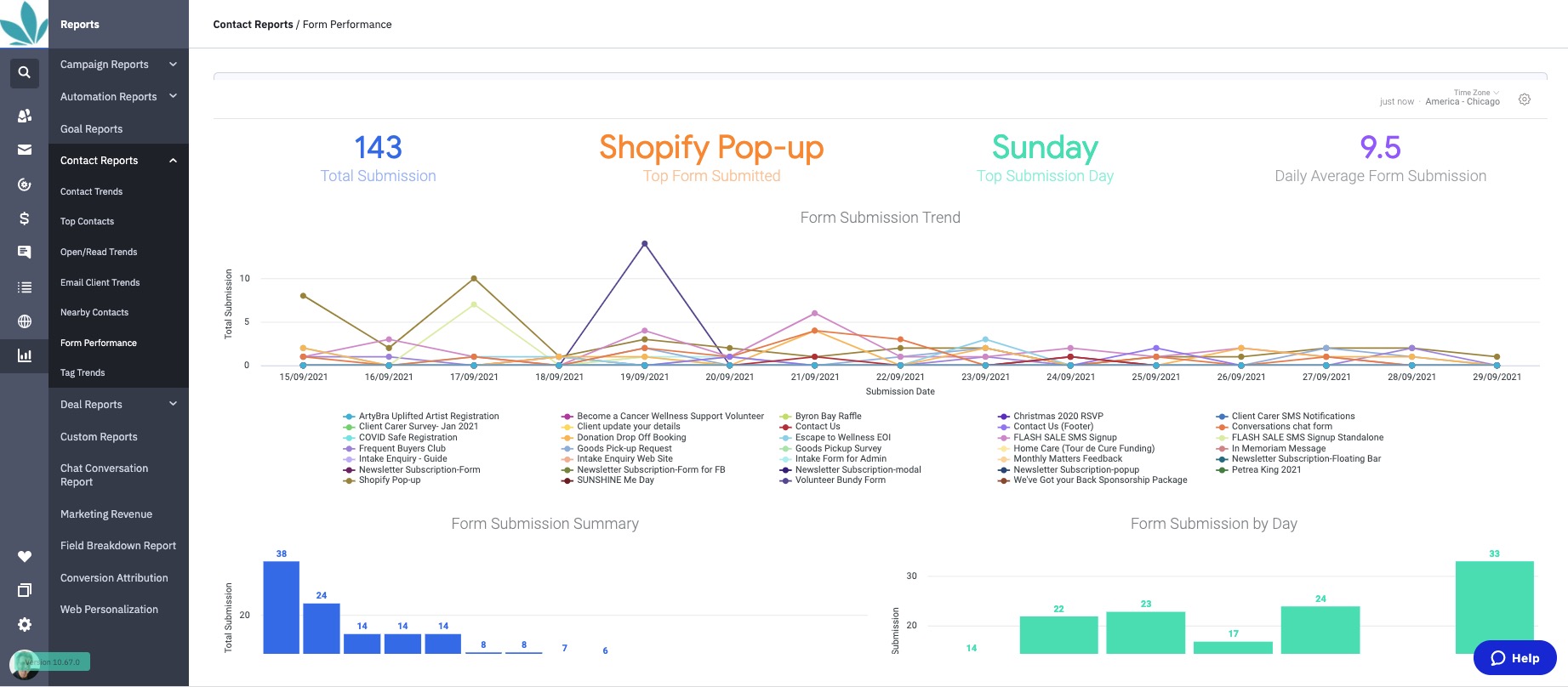Image resolution: width=1568 pixels, height=687 pixels.
Task: Open the Time Zone dropdown
Action: 1476,93
